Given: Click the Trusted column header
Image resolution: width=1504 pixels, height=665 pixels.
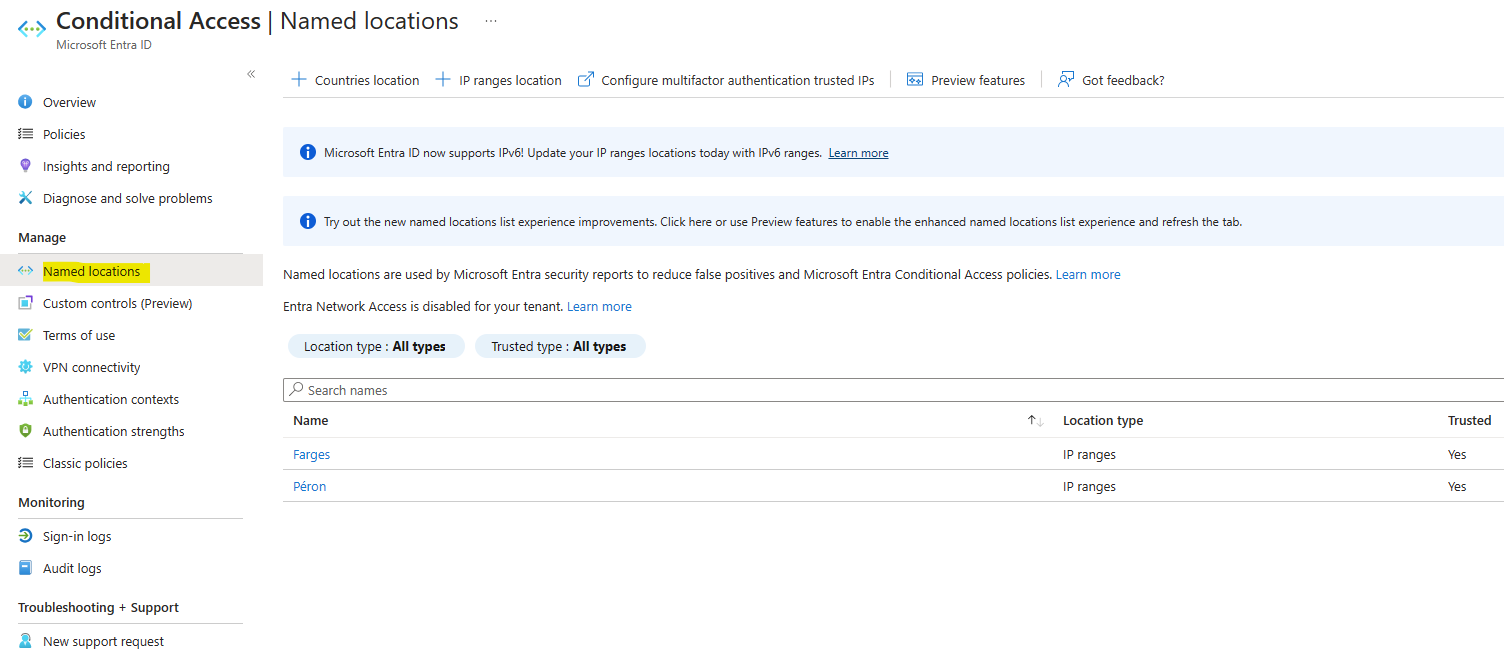Looking at the screenshot, I should (1469, 421).
